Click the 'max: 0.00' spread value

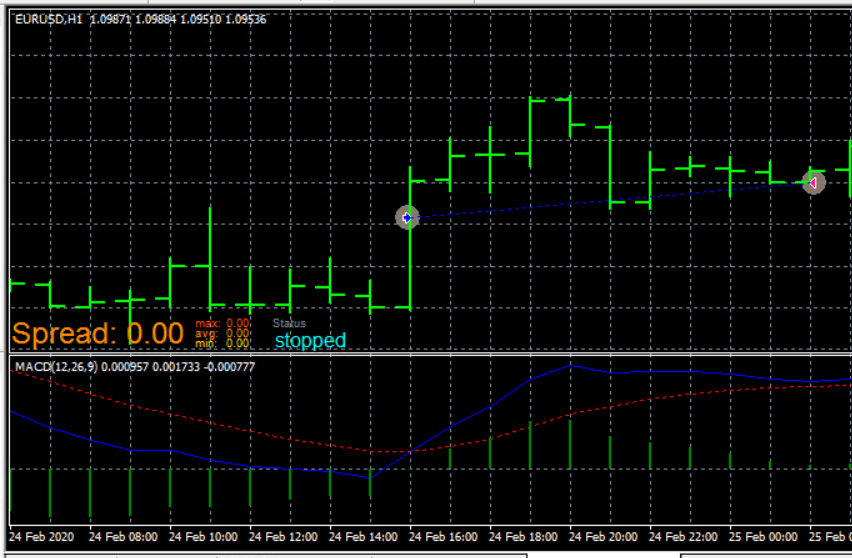[222, 323]
